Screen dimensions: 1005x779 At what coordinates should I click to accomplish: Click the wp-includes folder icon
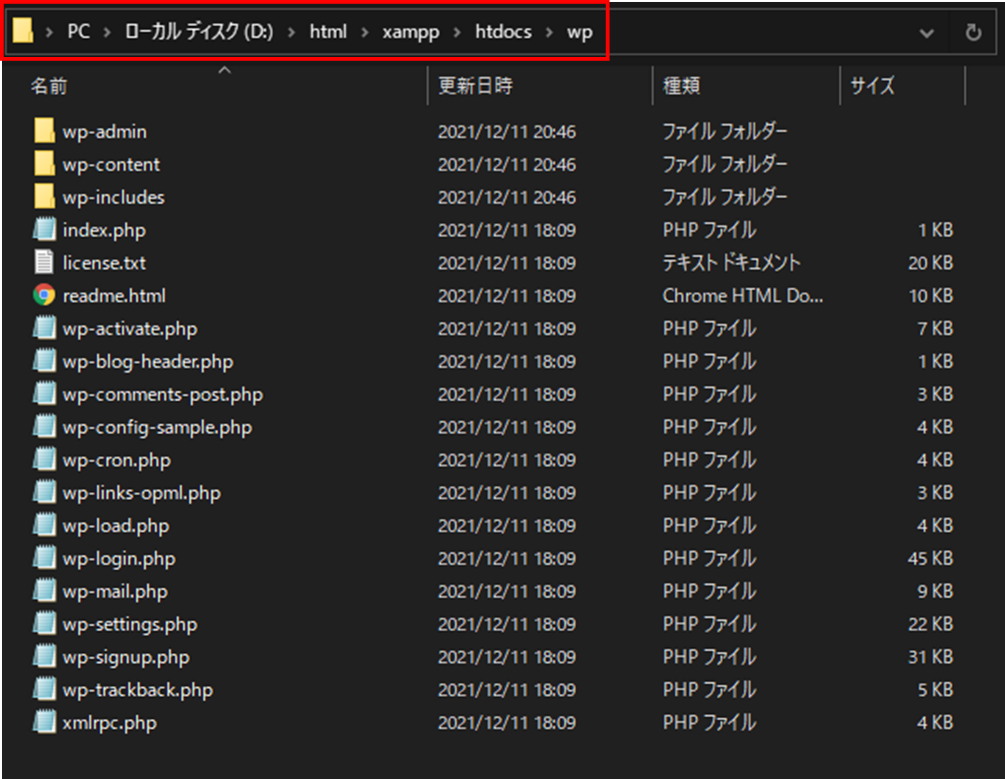click(43, 197)
